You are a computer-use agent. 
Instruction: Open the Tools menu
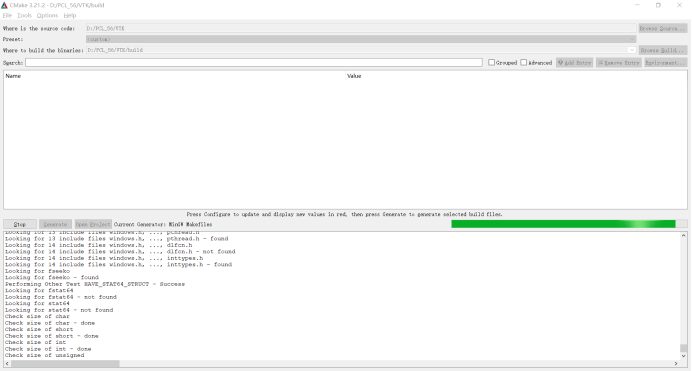[x=24, y=15]
